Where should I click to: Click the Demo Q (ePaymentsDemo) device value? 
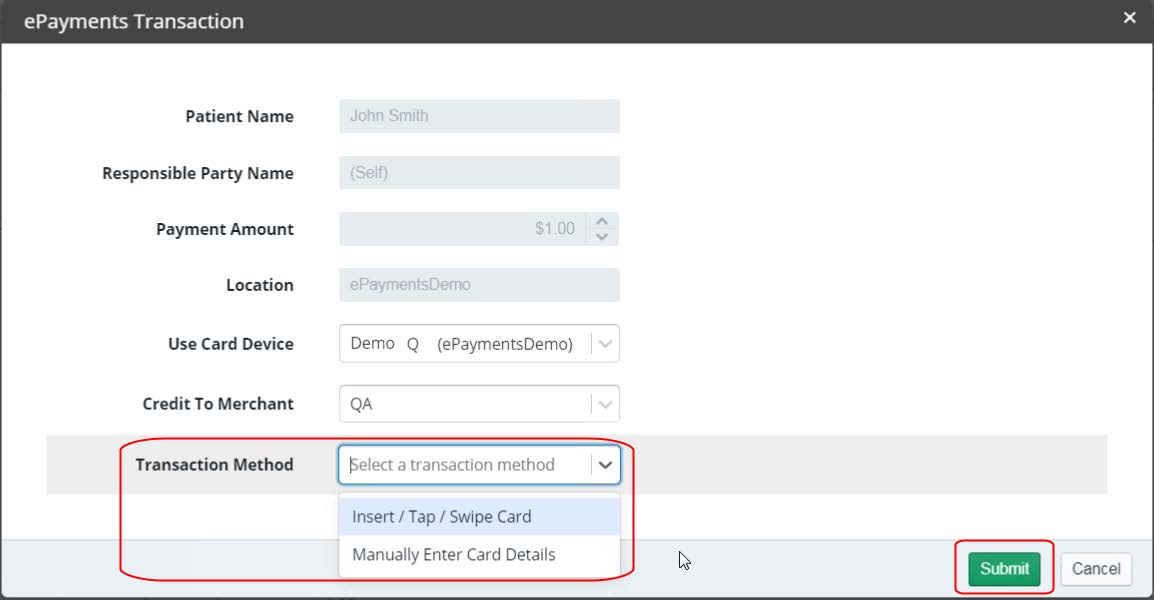tap(462, 344)
